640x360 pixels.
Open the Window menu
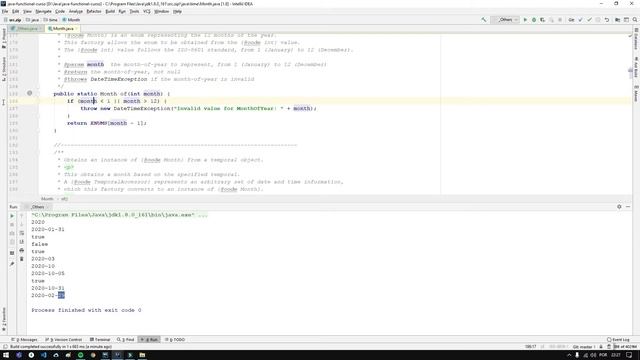coord(162,11)
